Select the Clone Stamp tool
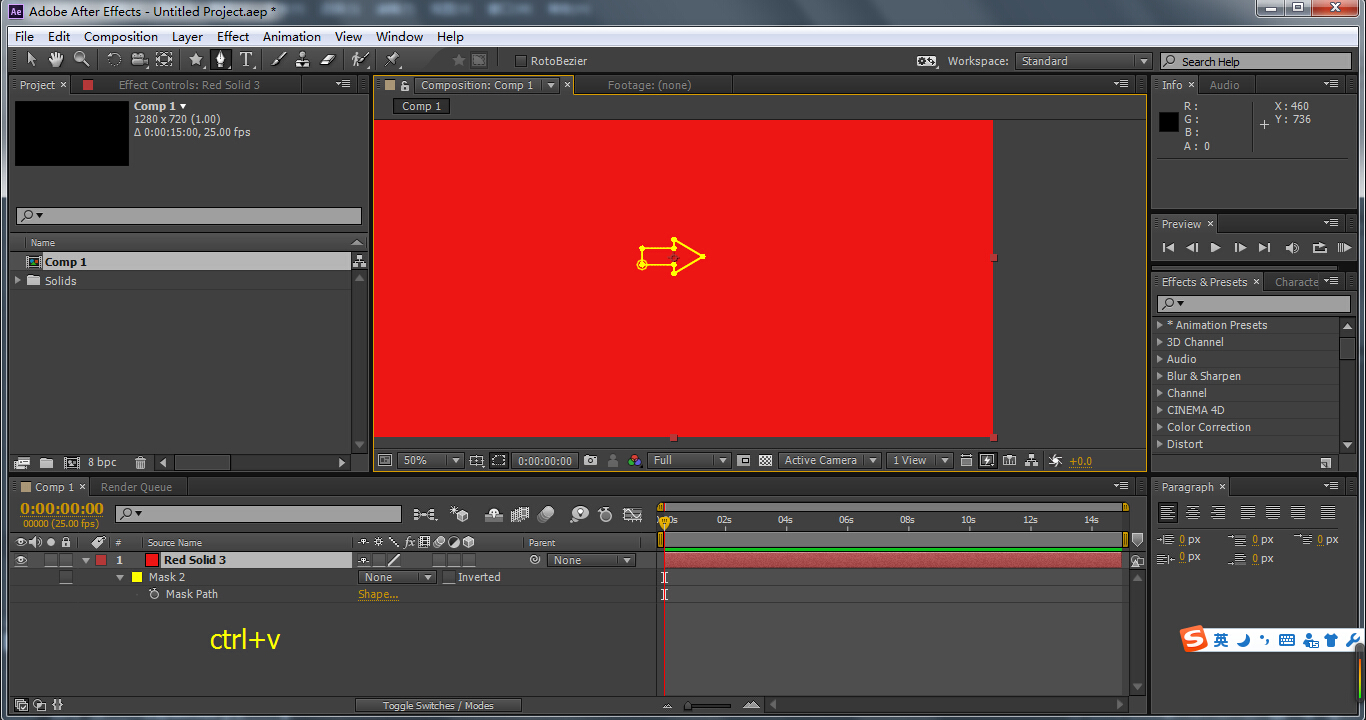Viewport: 1366px width, 720px height. point(303,60)
